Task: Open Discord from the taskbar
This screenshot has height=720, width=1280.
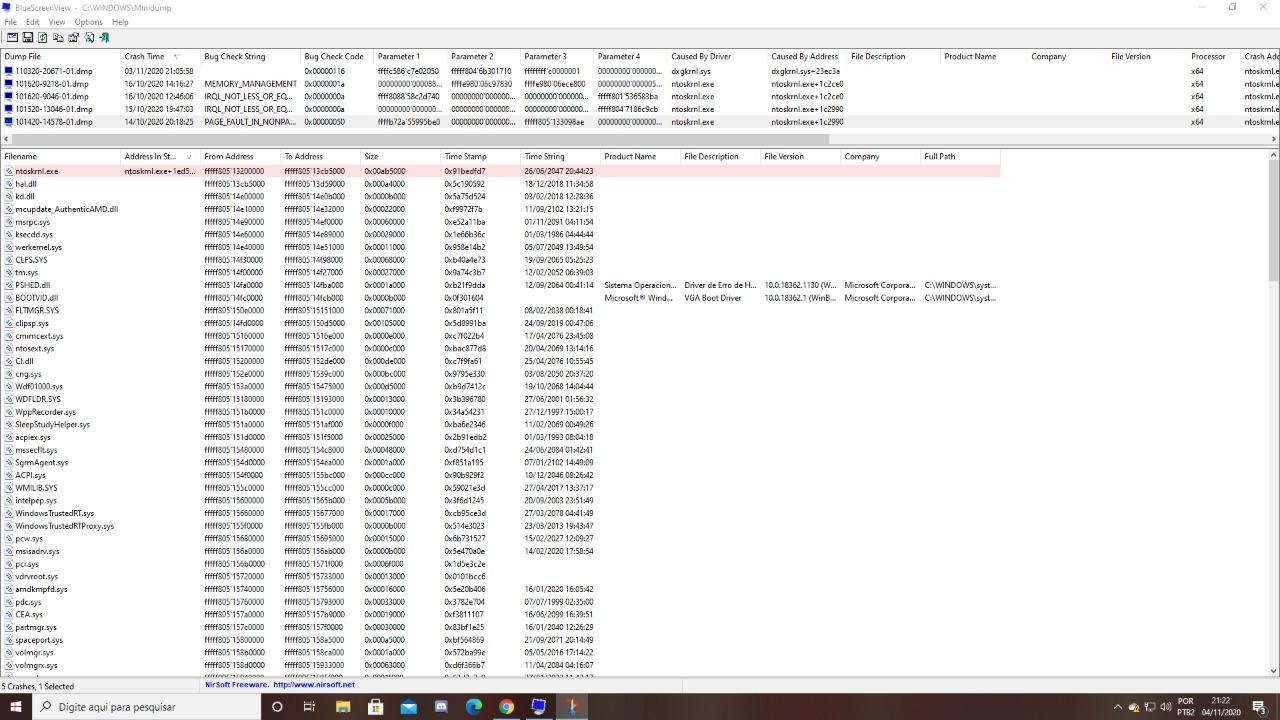Action: [x=441, y=706]
